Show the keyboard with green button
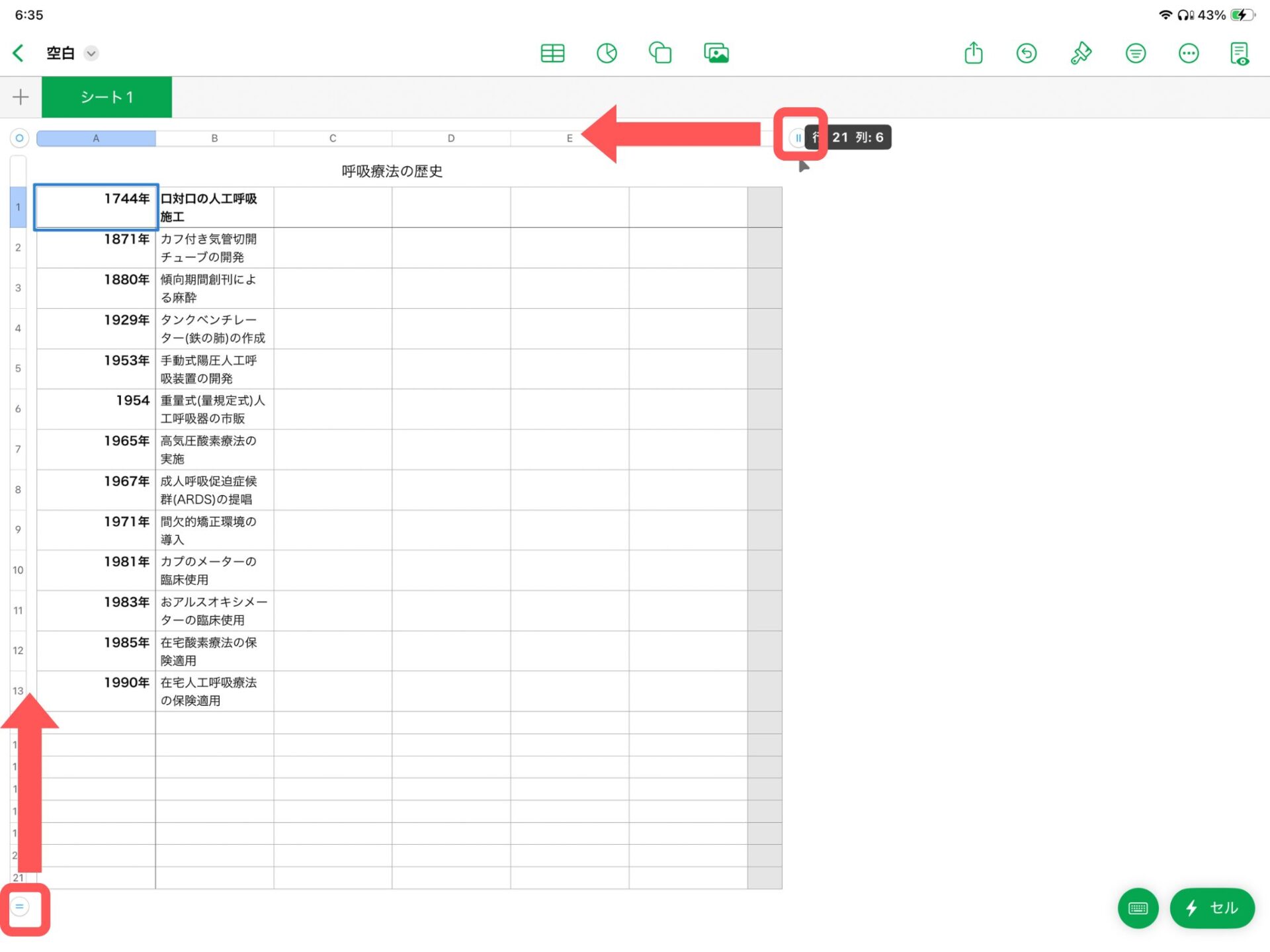The height and width of the screenshot is (952, 1270). [x=1138, y=908]
